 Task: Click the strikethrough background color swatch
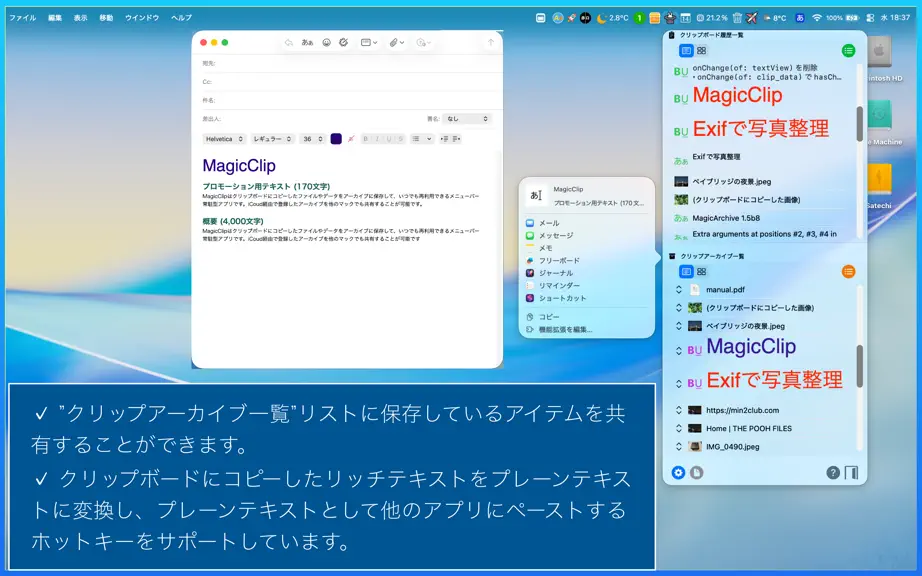pyautogui.click(x=351, y=139)
